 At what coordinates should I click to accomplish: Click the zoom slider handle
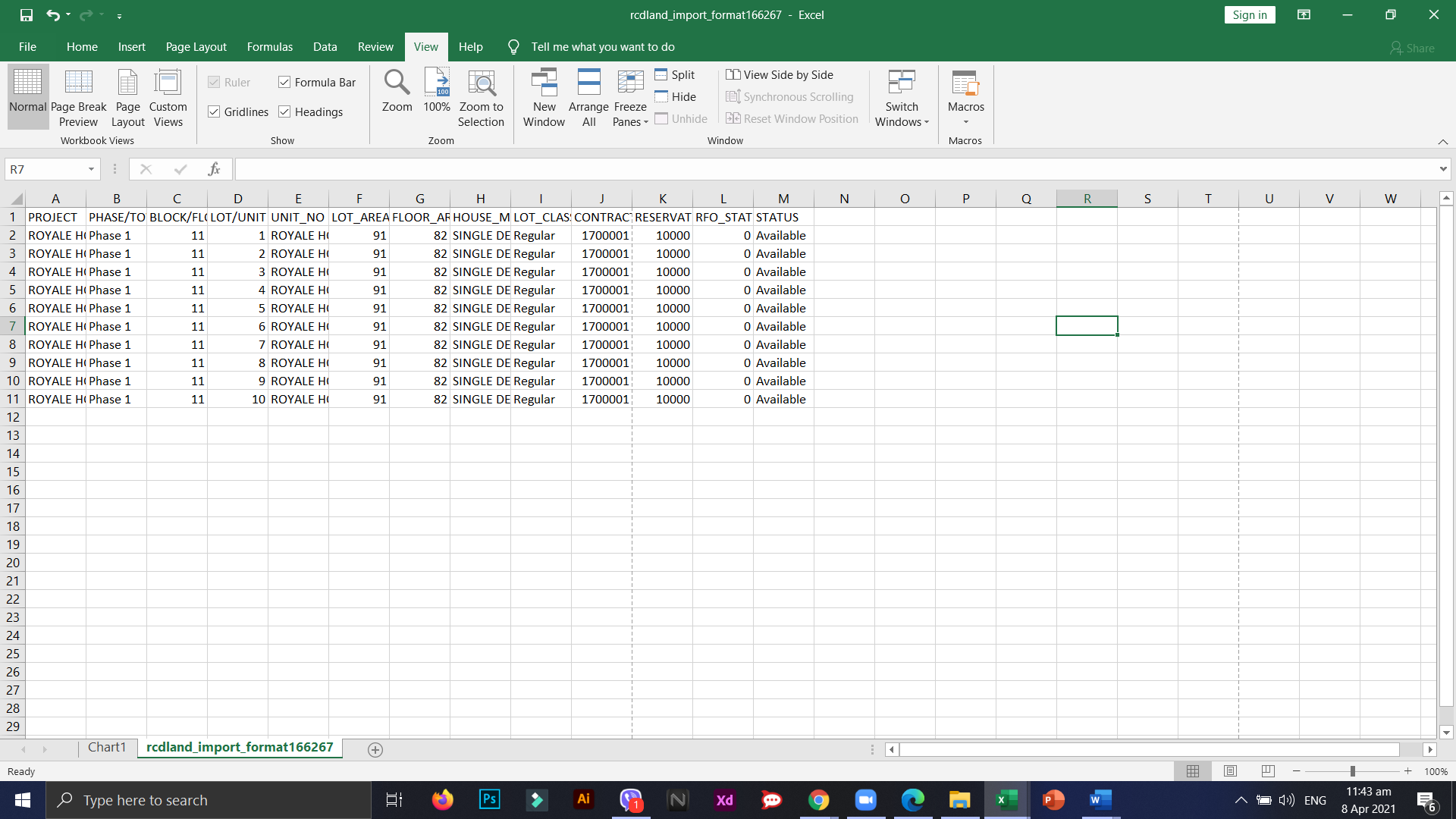tap(1352, 771)
